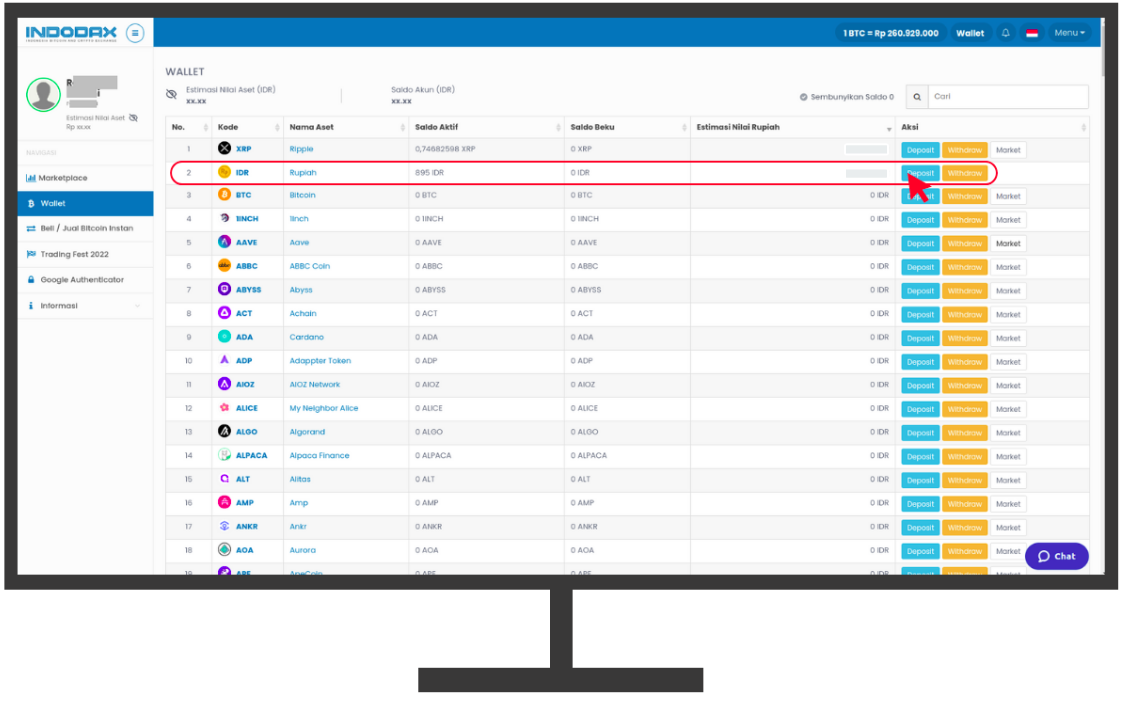Open the notification bell
The width and height of the screenshot is (1122, 708).
[1005, 33]
